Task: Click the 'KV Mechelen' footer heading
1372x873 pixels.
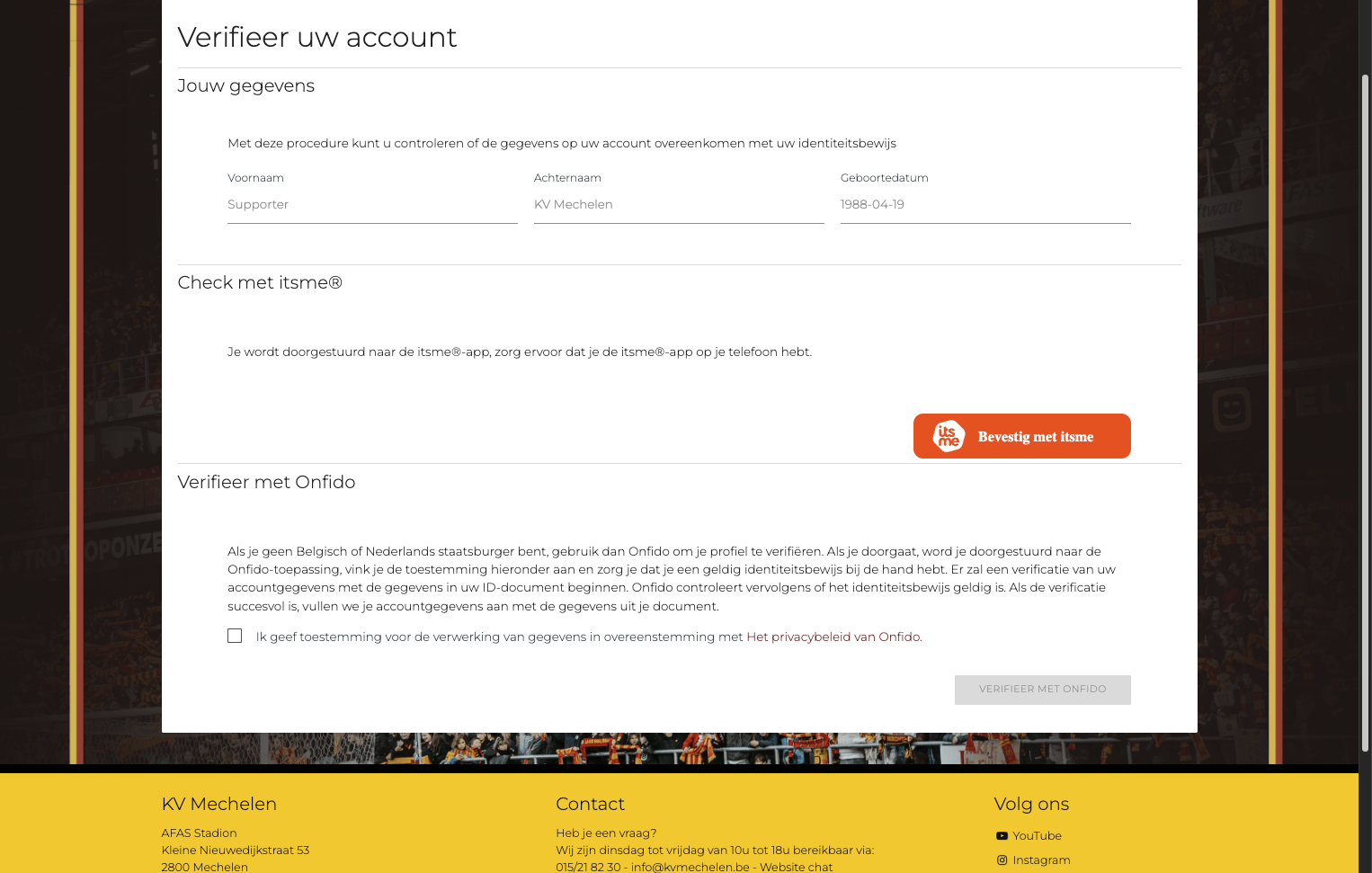Action: pos(219,804)
